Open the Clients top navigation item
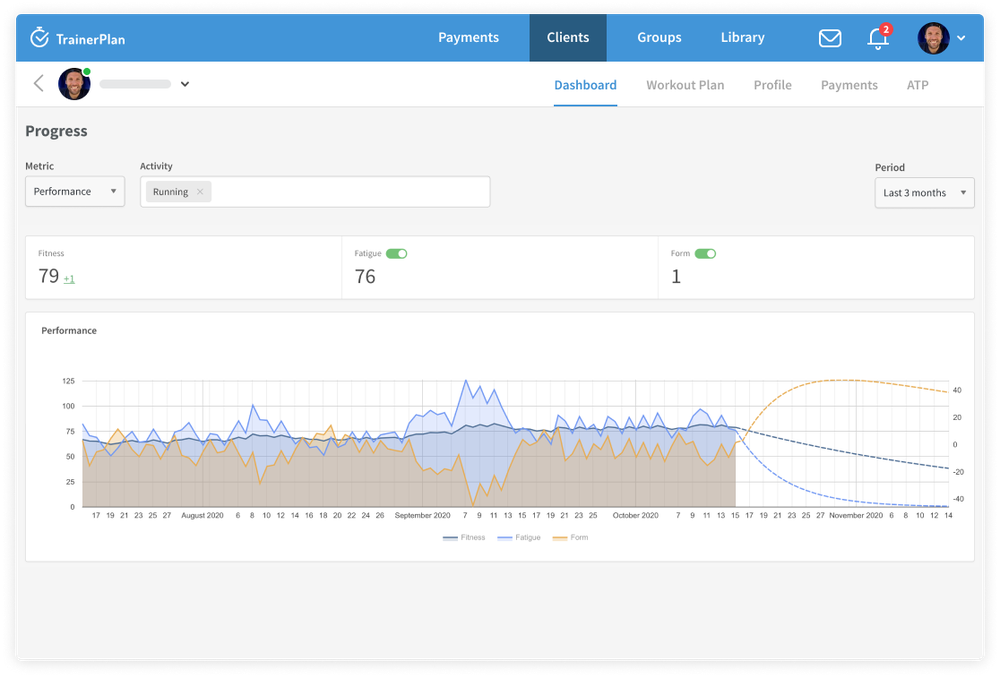This screenshot has height=677, width=1000. (568, 38)
